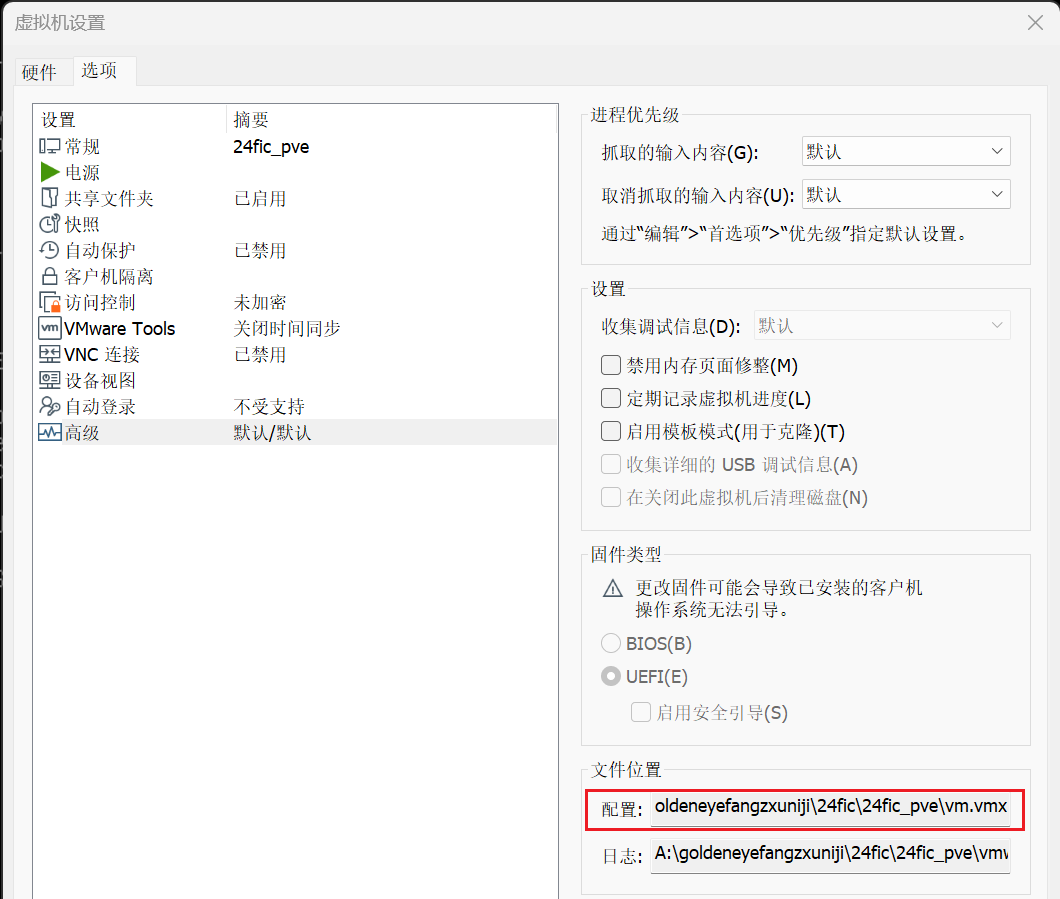Viewport: 1060px width, 899px height.
Task: Select the 高级 (Advanced) row
Action: coord(83,433)
